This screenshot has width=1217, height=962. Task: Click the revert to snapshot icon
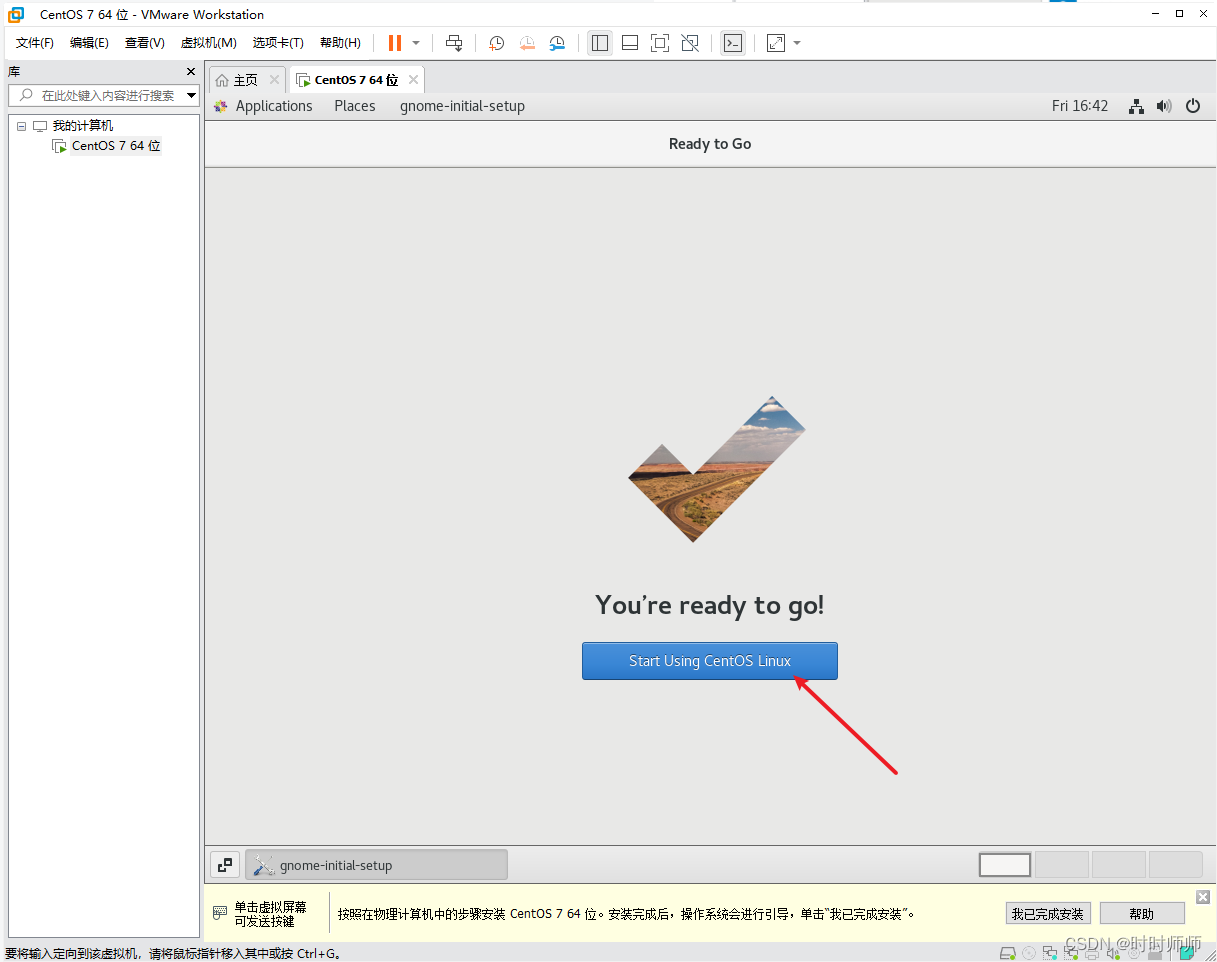coord(527,43)
